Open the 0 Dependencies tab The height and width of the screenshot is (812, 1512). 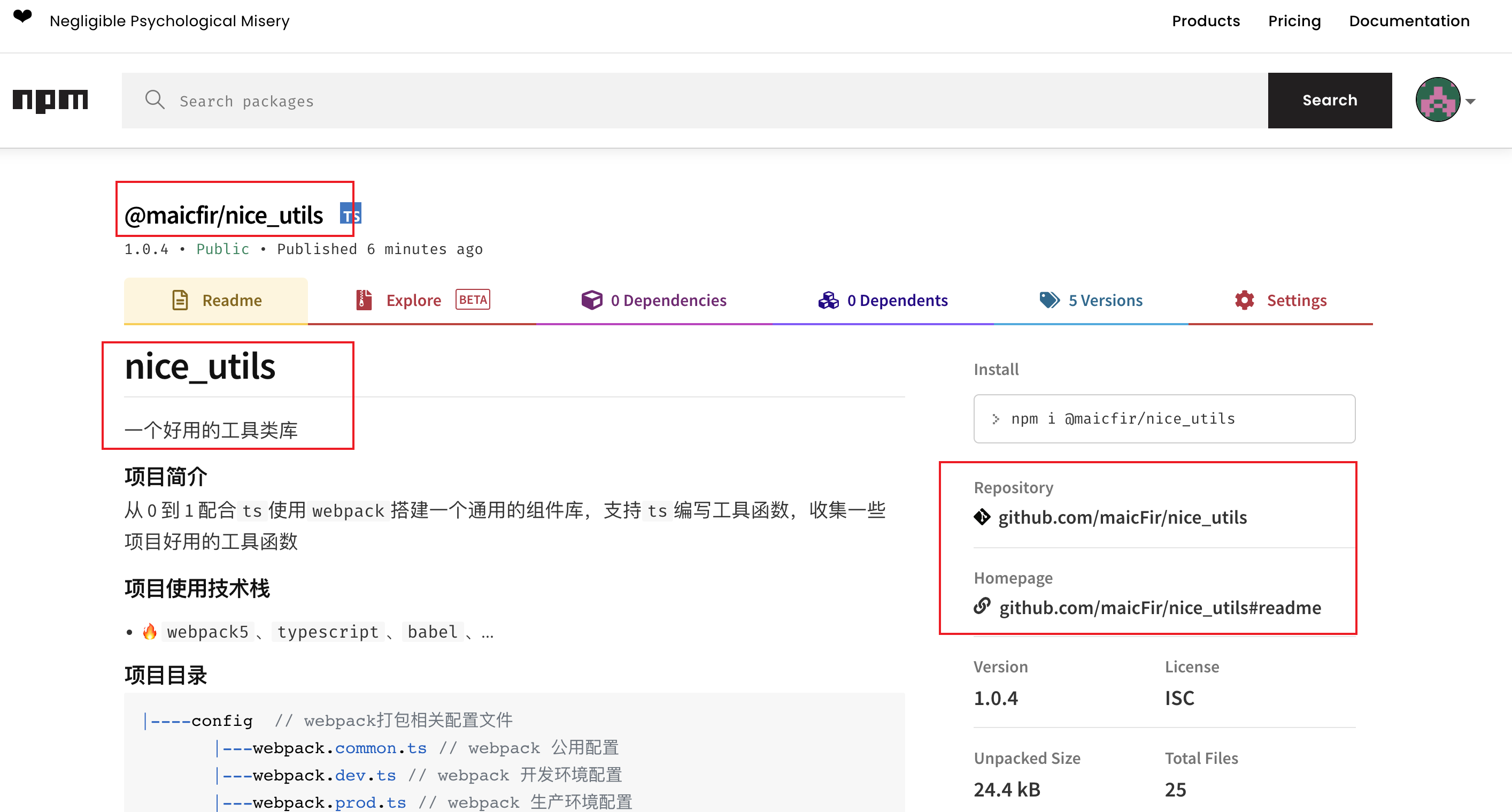[x=653, y=300]
